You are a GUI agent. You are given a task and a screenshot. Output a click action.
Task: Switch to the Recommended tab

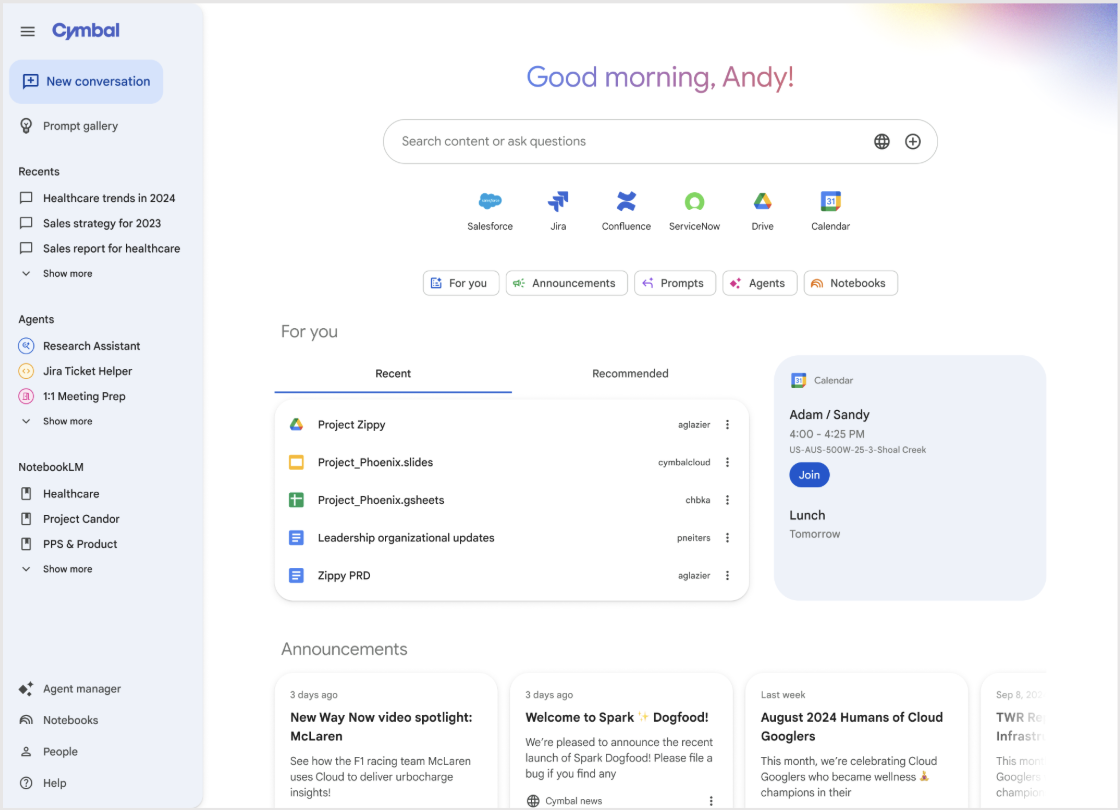tap(630, 374)
